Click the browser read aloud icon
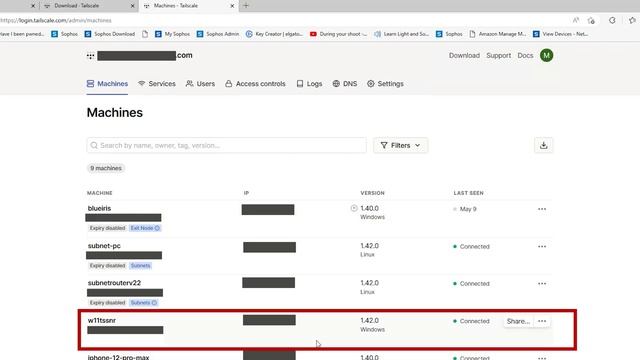The width and height of the screenshot is (640, 360). click(x=576, y=20)
